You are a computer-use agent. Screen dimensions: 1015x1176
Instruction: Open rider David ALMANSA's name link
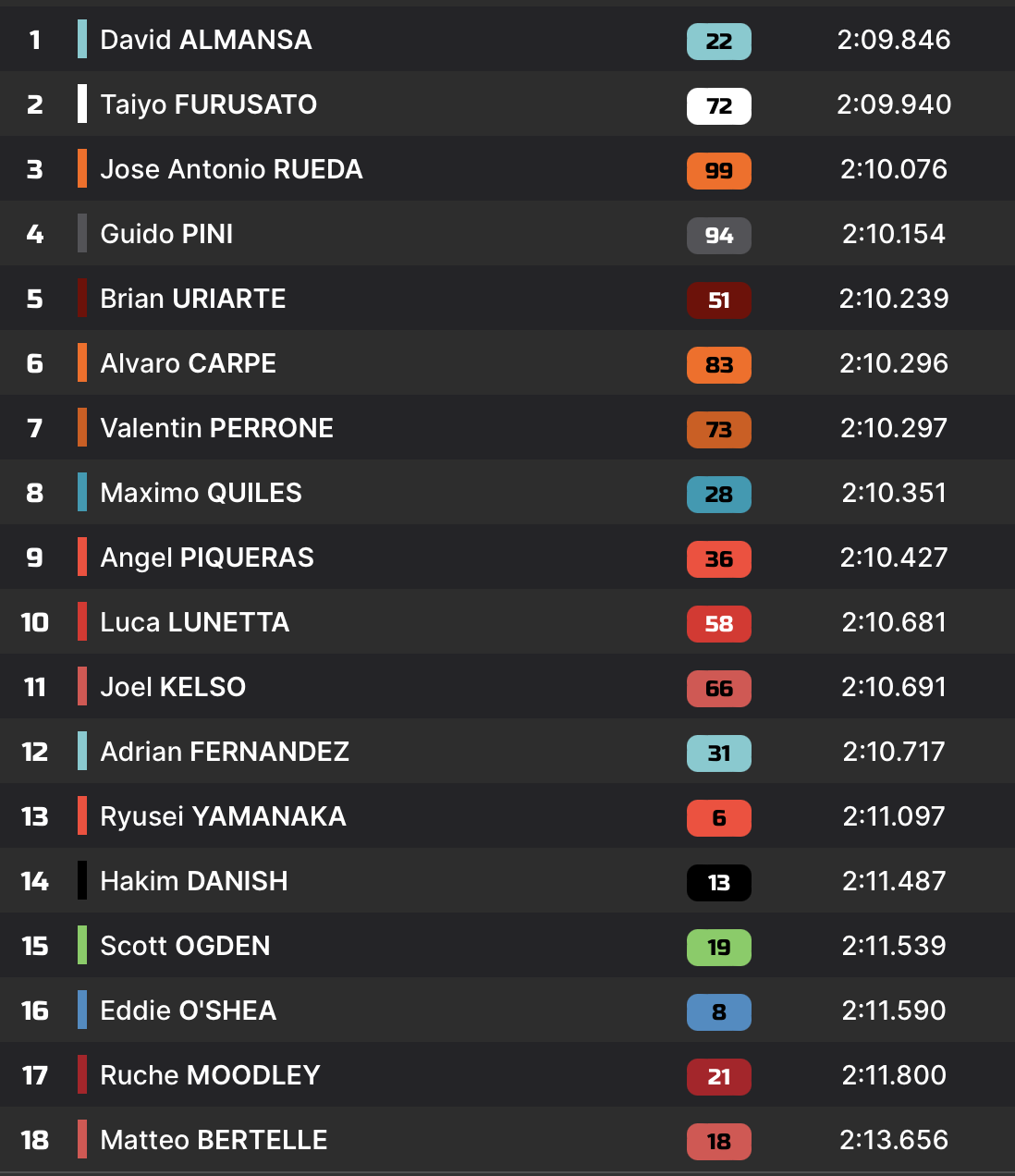click(x=206, y=40)
